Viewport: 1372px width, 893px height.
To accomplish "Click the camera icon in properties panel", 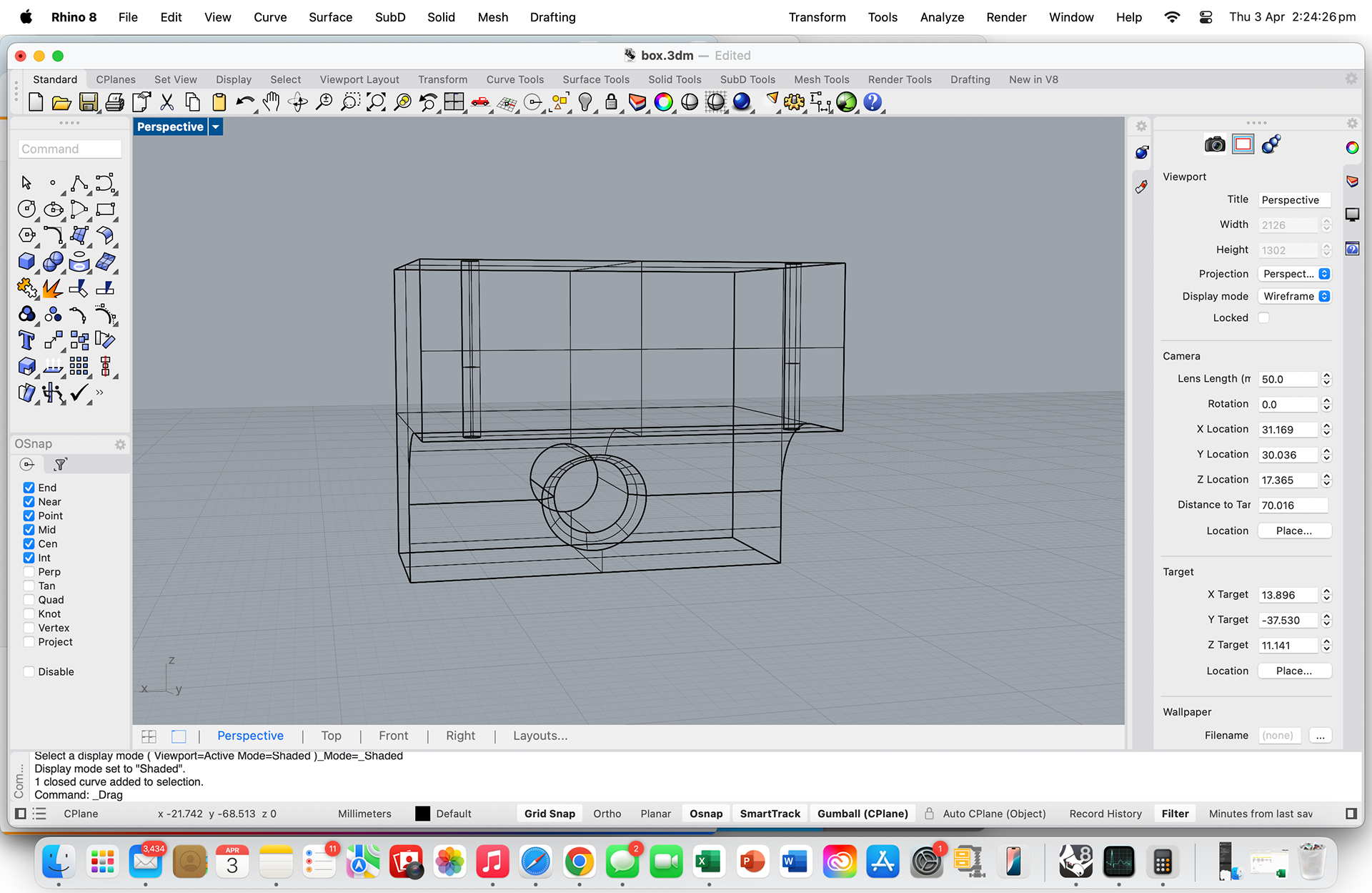I will click(1215, 144).
